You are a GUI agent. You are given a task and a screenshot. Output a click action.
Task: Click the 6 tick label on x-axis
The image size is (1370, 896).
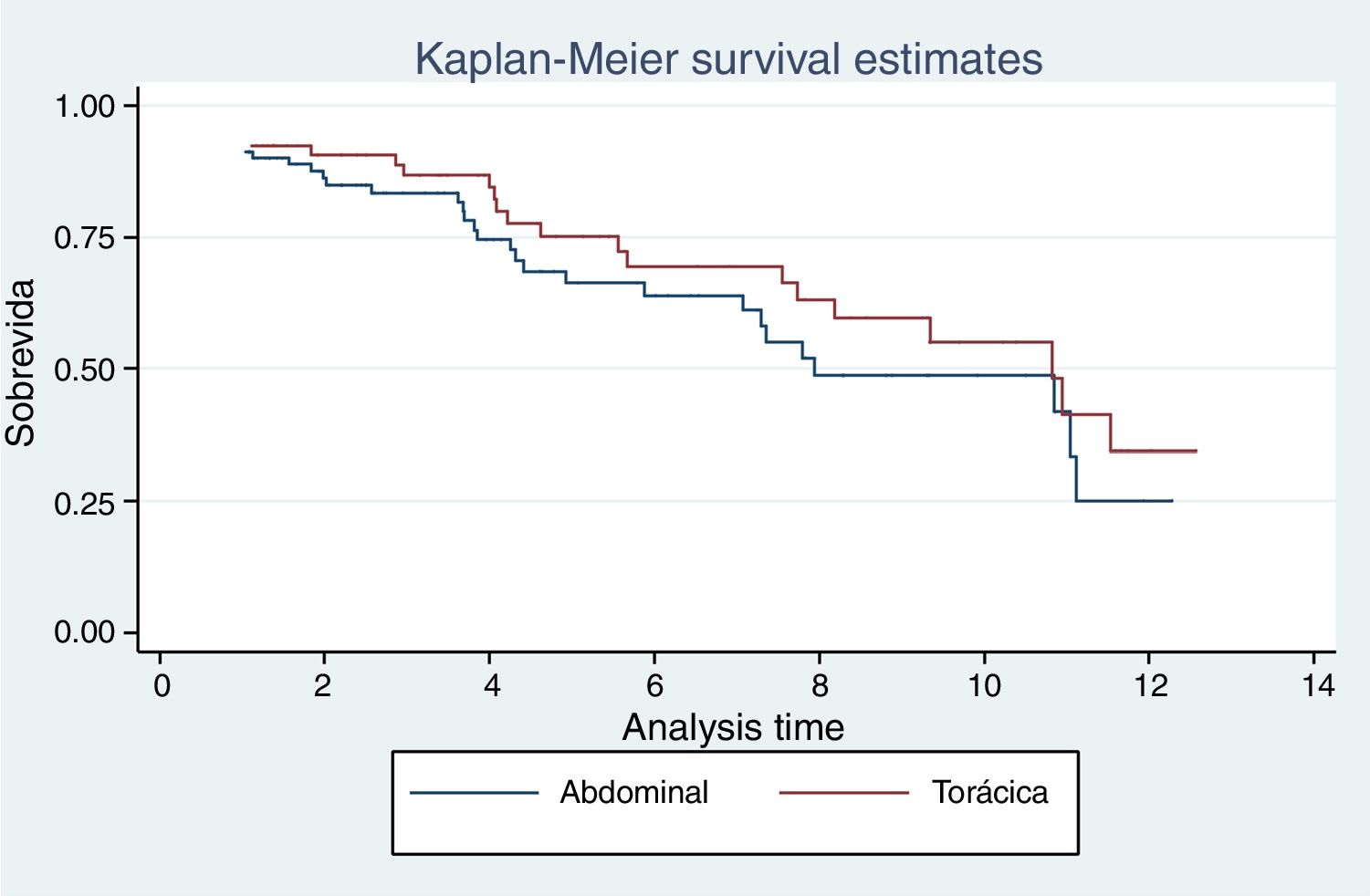coord(654,685)
